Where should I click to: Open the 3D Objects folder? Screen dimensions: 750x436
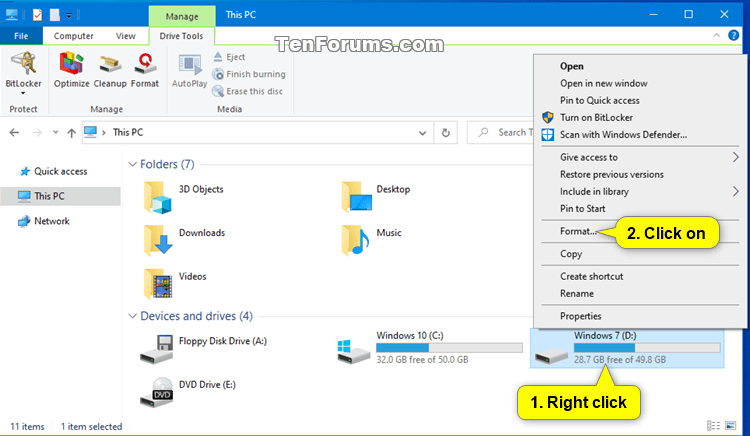pos(184,196)
